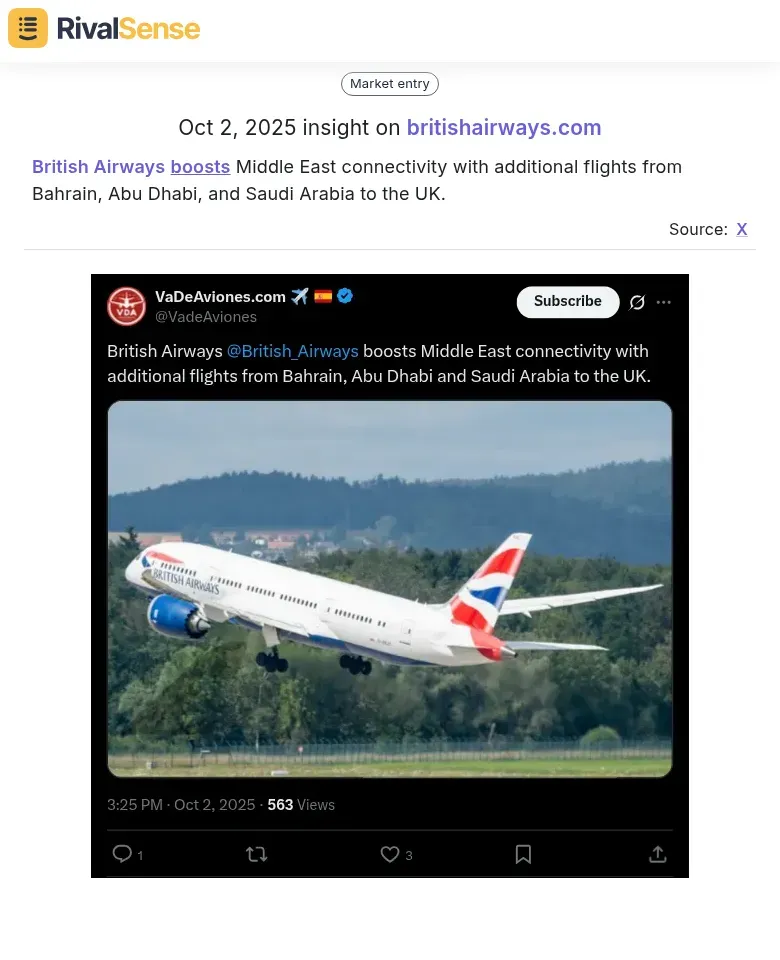The image size is (780, 960).
Task: Select the Market entry tag
Action: (x=390, y=84)
